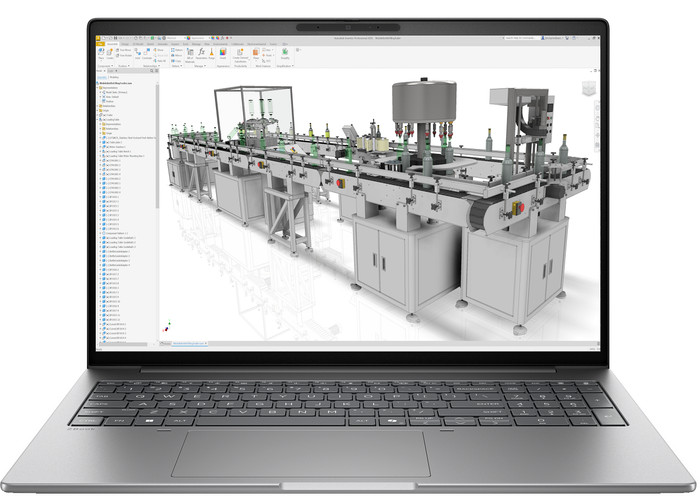Expand the View: Default node in the browser
This screenshot has height=501, width=700.
tap(101, 96)
